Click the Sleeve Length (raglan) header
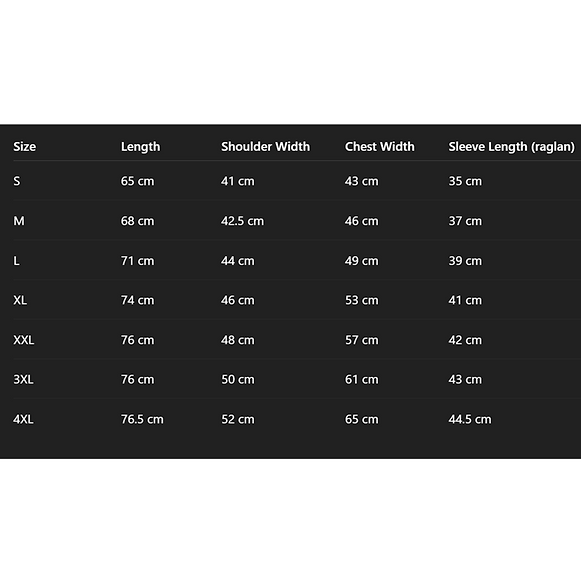Image resolution: width=581 pixels, height=580 pixels. (511, 147)
